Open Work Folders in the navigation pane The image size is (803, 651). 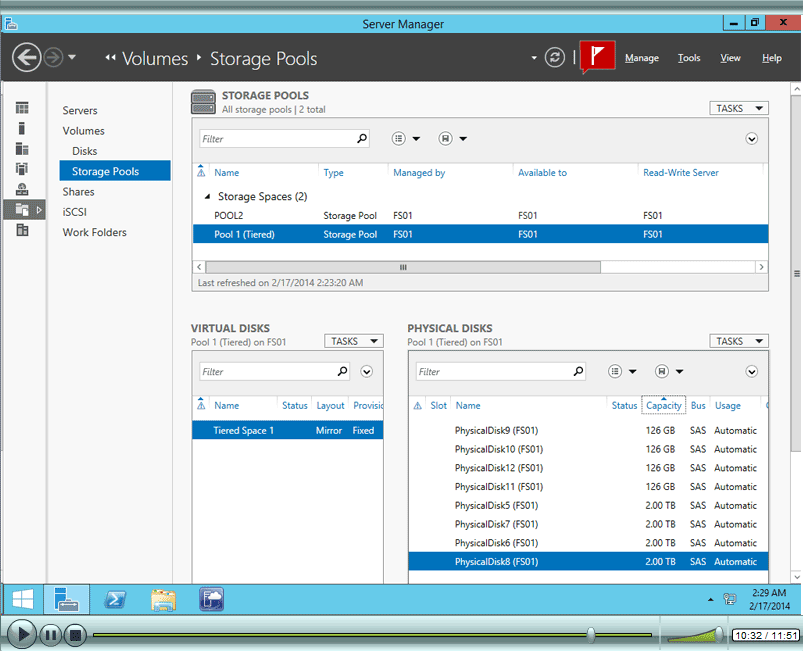click(x=94, y=232)
